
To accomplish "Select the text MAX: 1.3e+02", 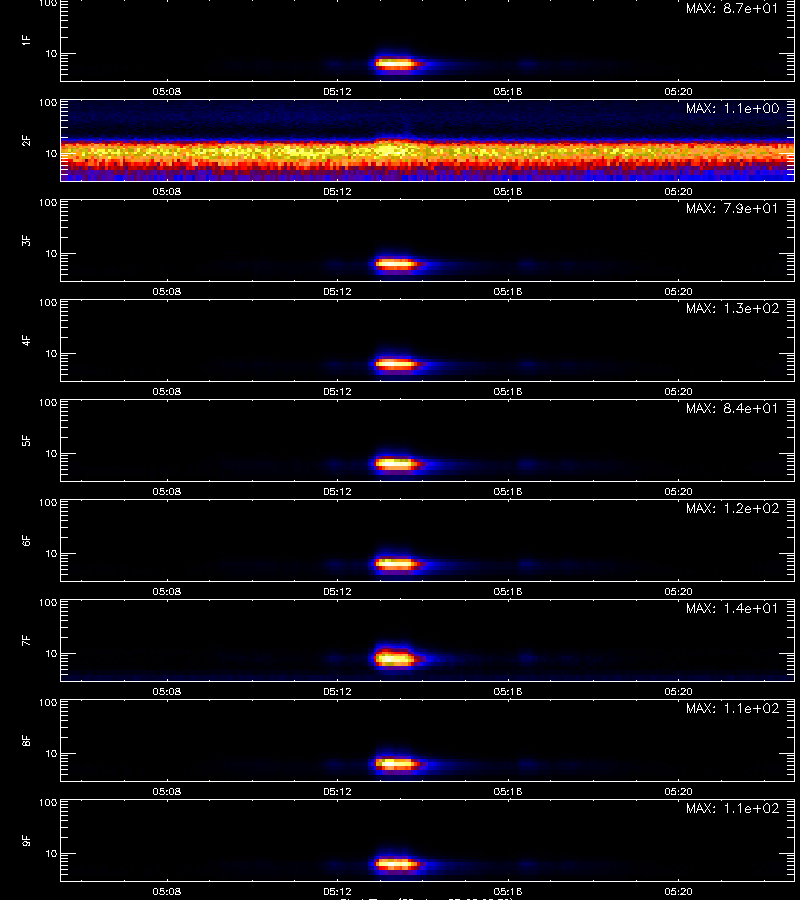I will [732, 308].
